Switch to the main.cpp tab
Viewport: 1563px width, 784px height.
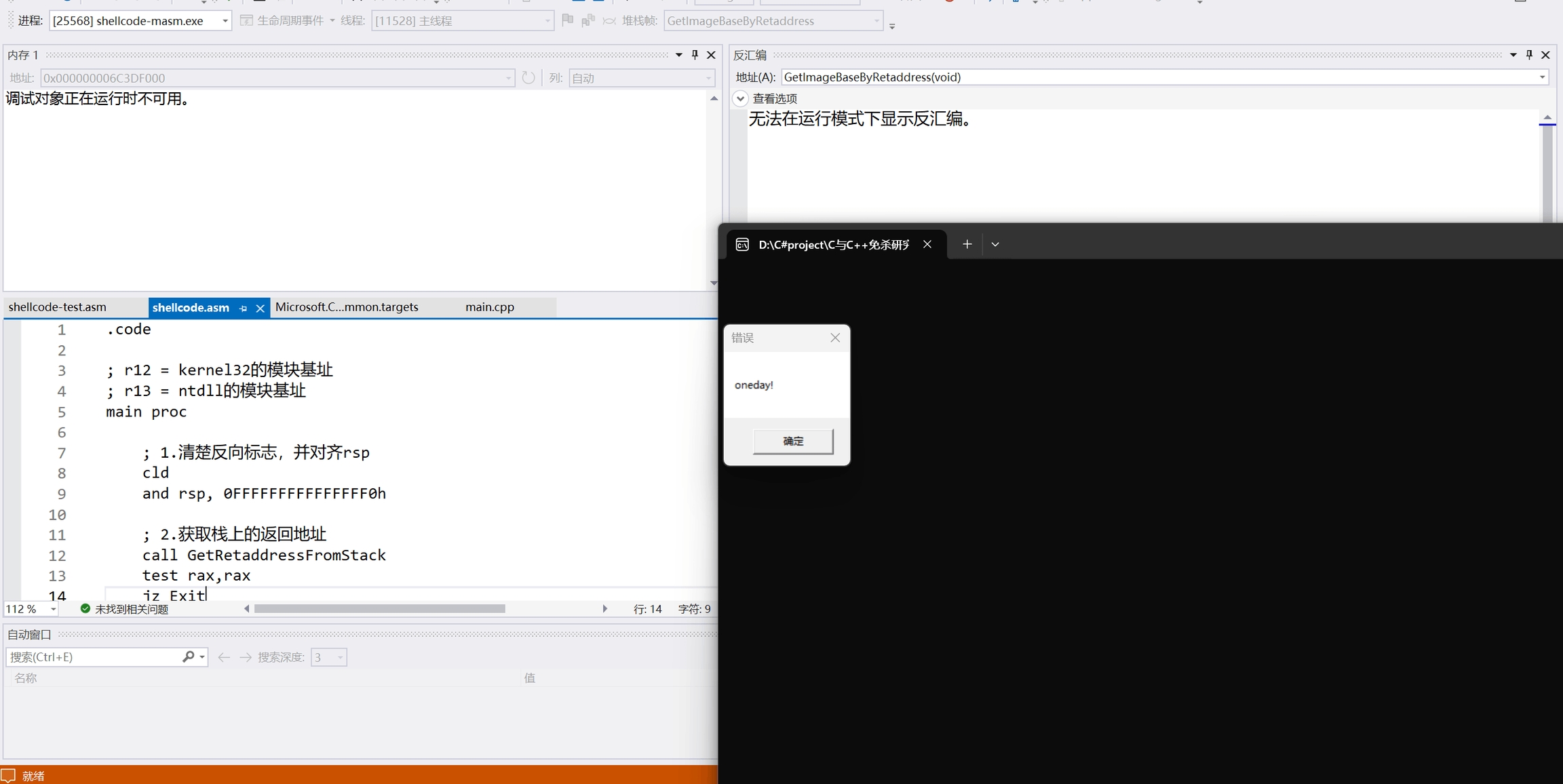tap(489, 307)
